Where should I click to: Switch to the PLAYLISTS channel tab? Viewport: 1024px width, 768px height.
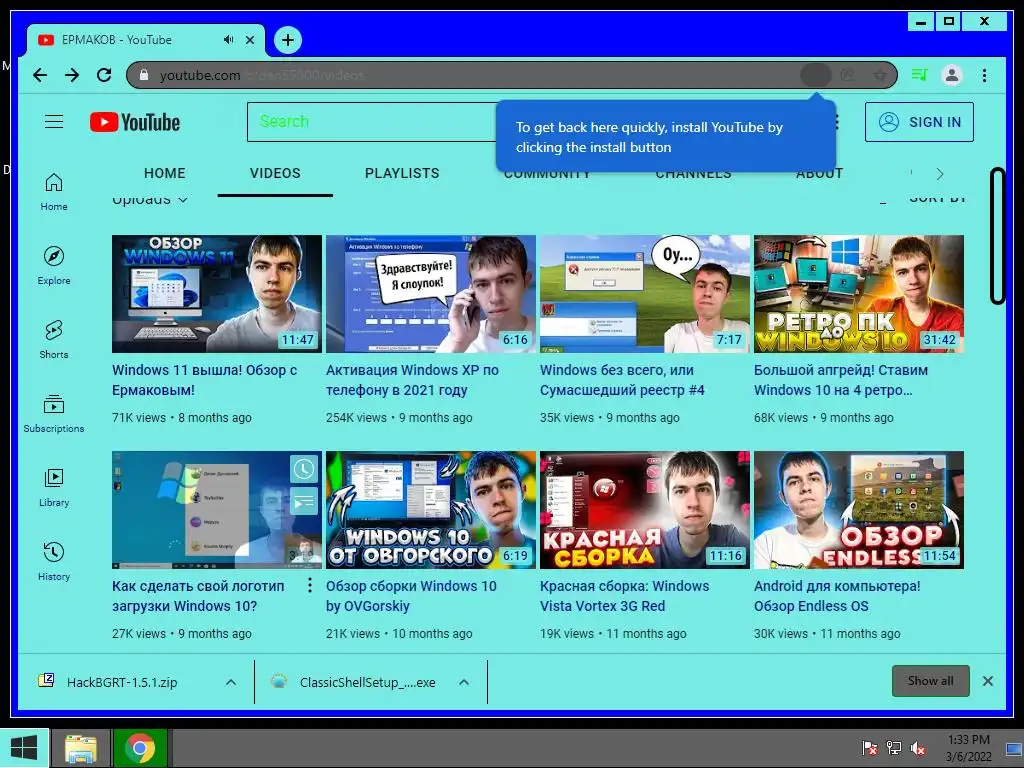(402, 173)
